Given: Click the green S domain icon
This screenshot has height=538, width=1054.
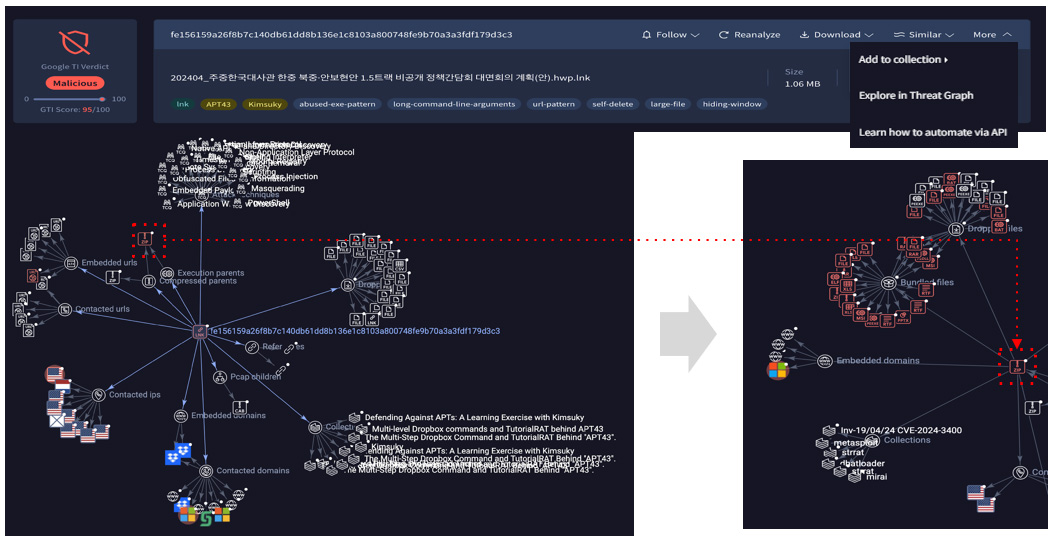Looking at the screenshot, I should point(206,518).
